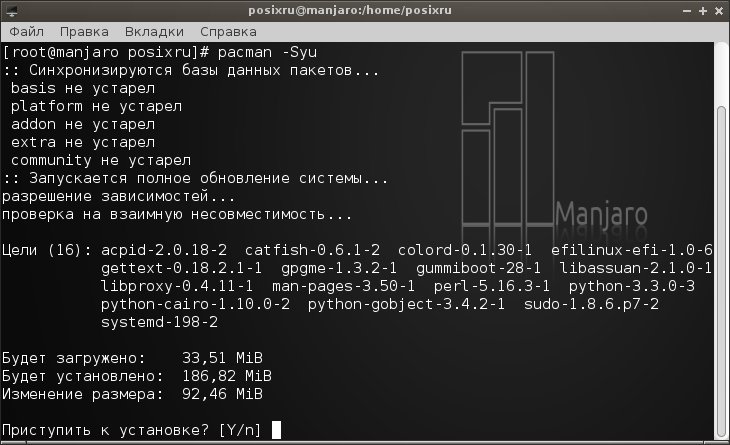Open the Файл menu
Viewport: 730px width, 445px height.
click(27, 32)
